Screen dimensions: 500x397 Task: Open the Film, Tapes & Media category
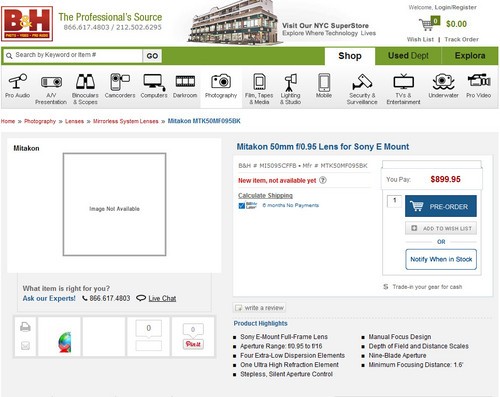pos(259,89)
